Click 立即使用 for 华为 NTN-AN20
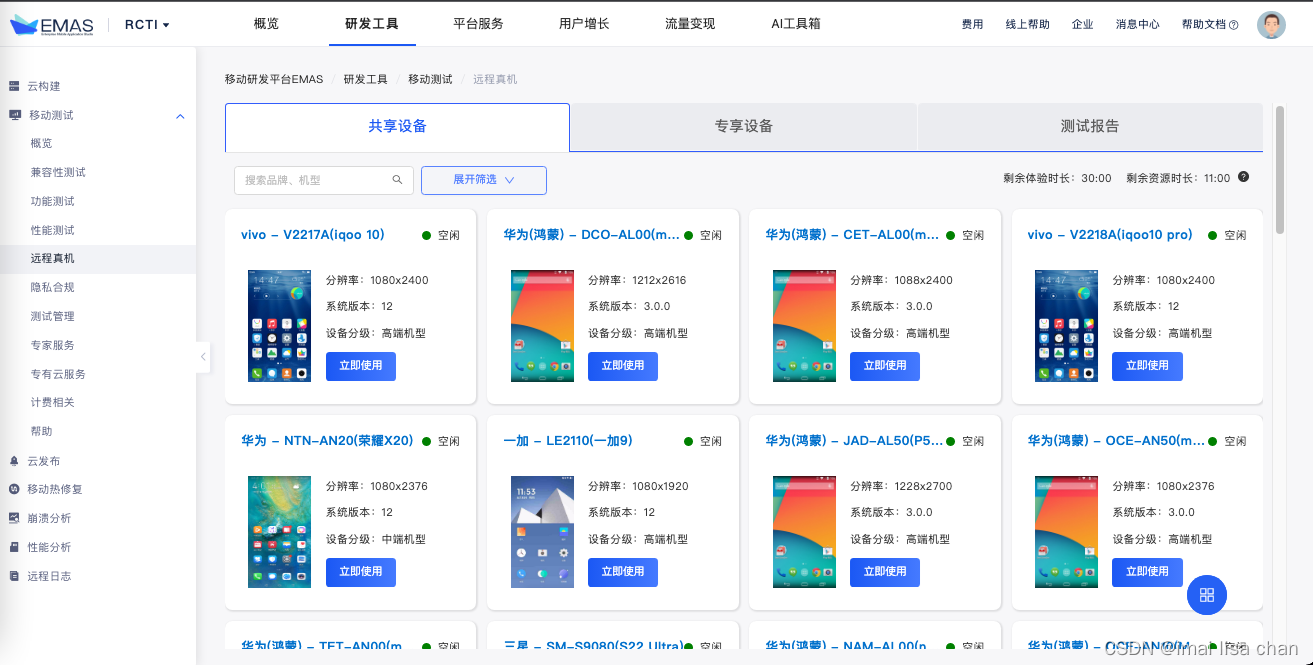The width and height of the screenshot is (1313, 665). (361, 572)
